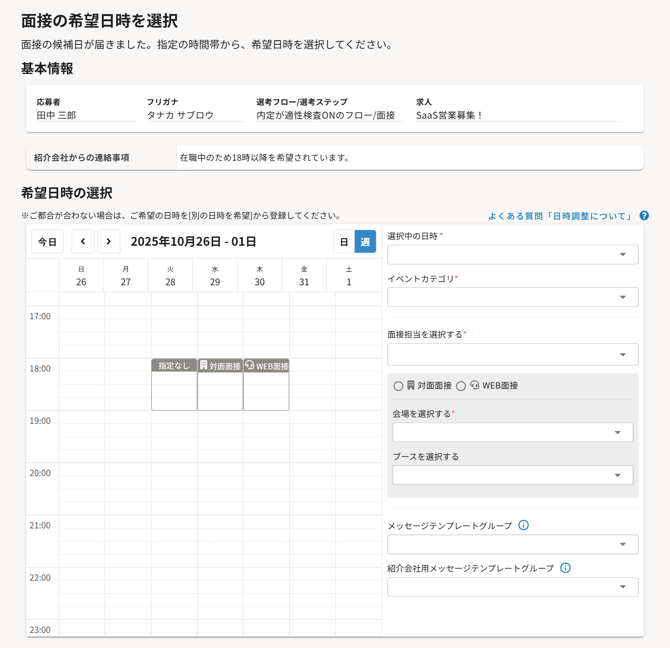
Task: Open the メッセージテンプレートグループ dropdown
Action: pos(513,544)
